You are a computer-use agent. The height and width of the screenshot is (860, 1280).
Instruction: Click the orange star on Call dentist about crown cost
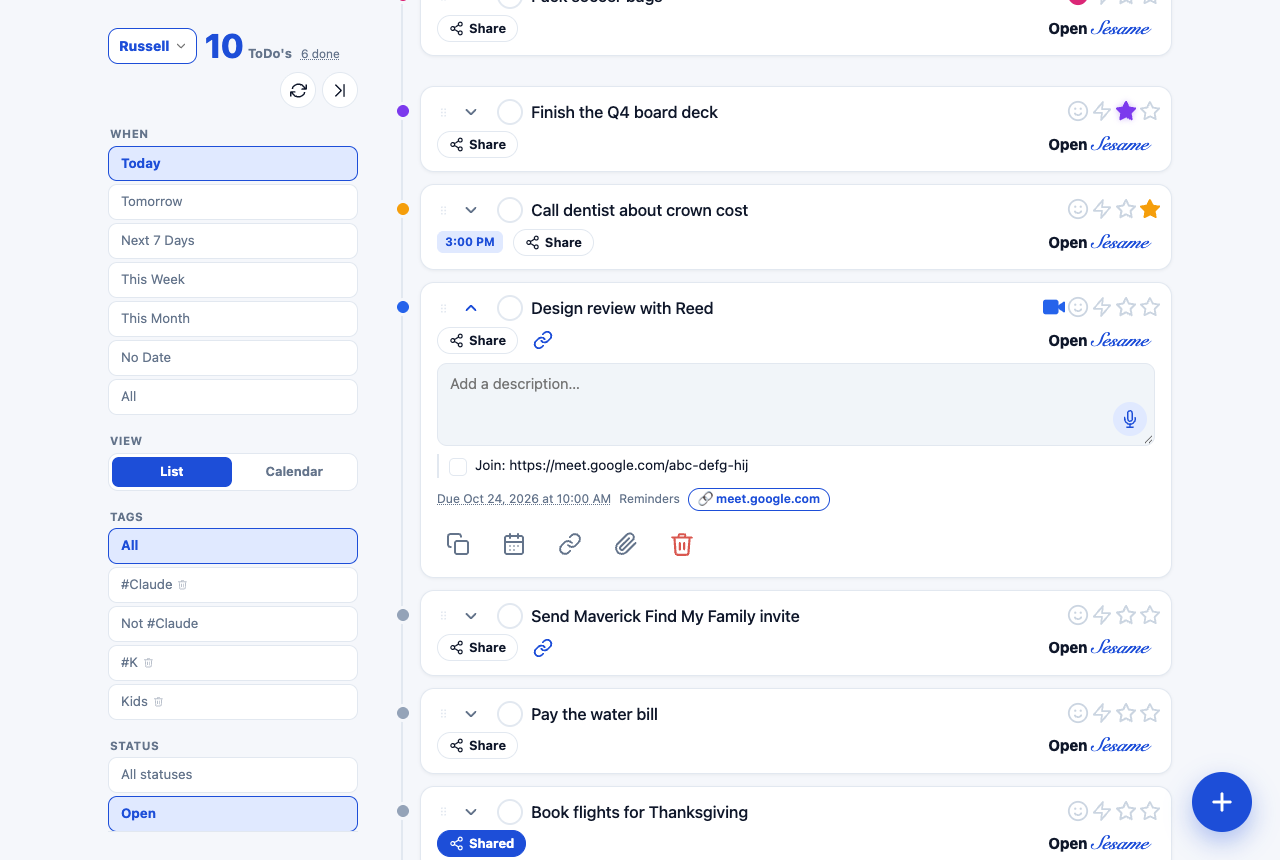pos(1150,209)
